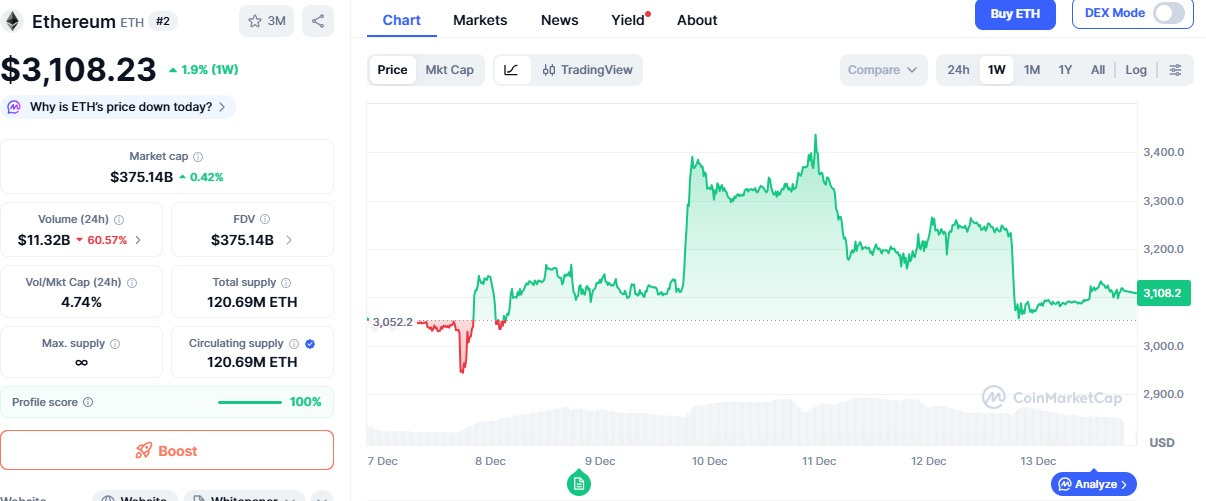This screenshot has height=501, width=1206.
Task: Expand FDV details chevron
Action: [x=289, y=240]
